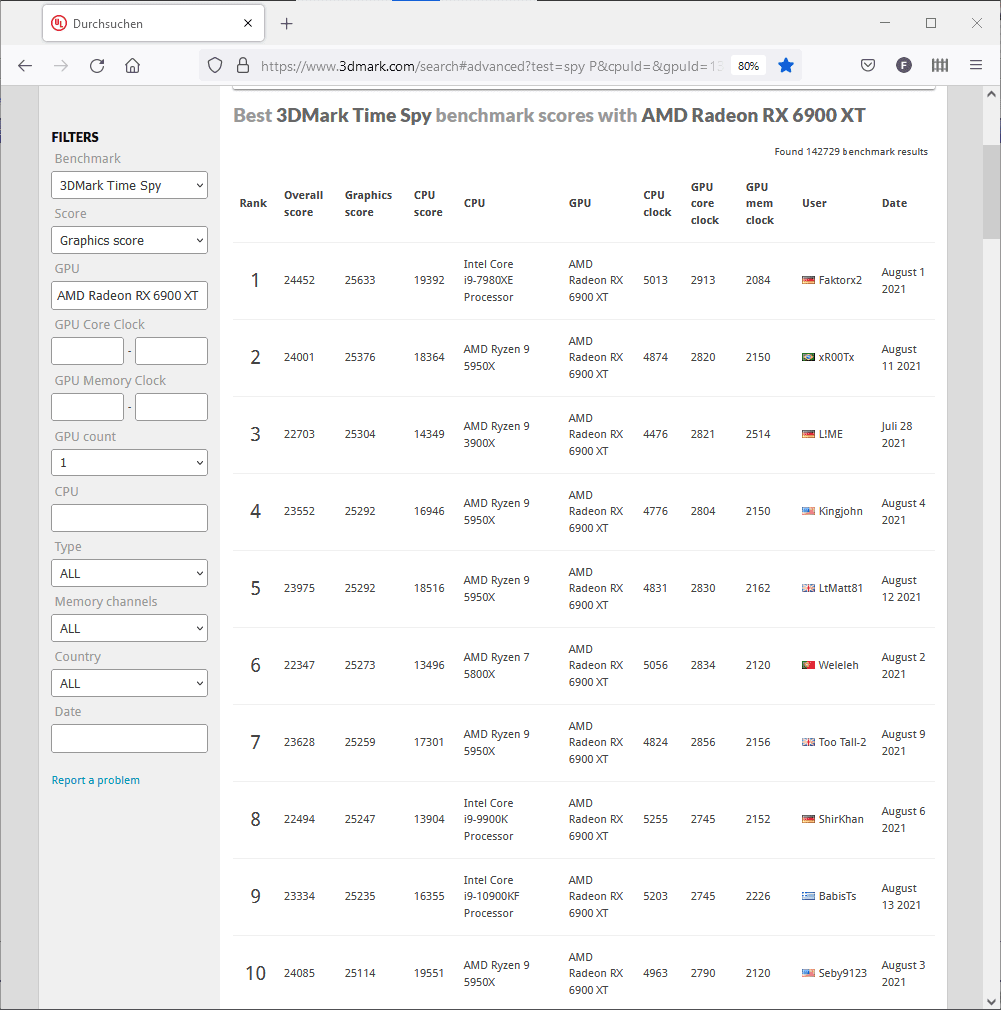Click the GPU Core Clock minimum field

pos(88,351)
